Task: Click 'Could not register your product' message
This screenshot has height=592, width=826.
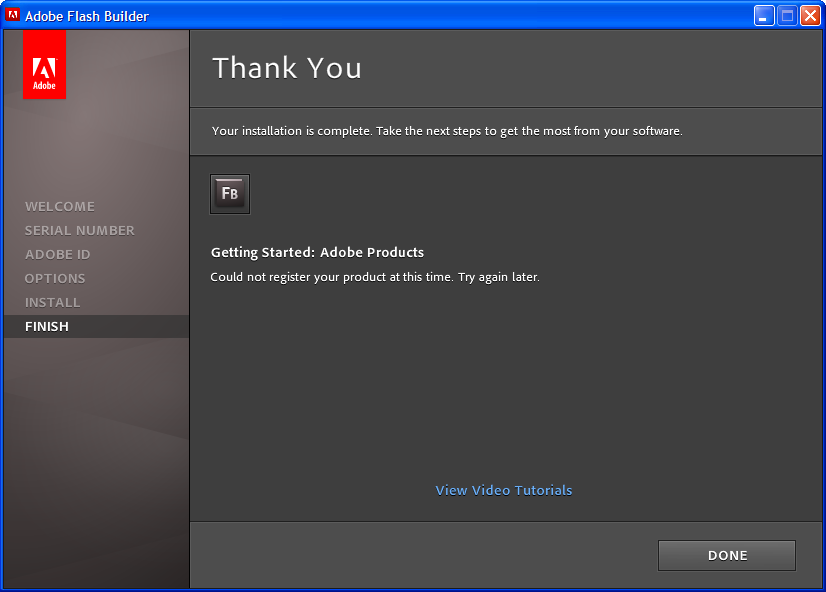Action: 375,277
